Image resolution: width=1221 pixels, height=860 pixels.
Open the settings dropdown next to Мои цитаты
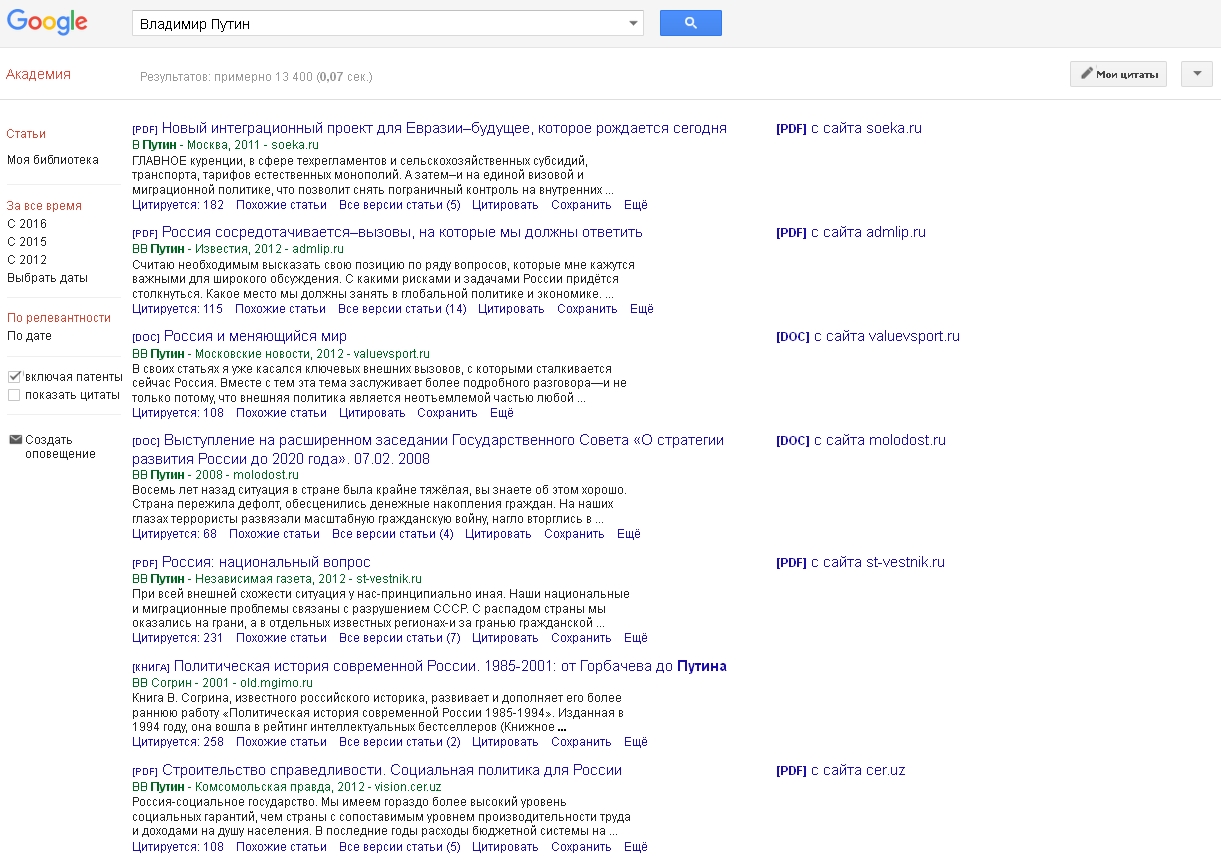point(1196,74)
